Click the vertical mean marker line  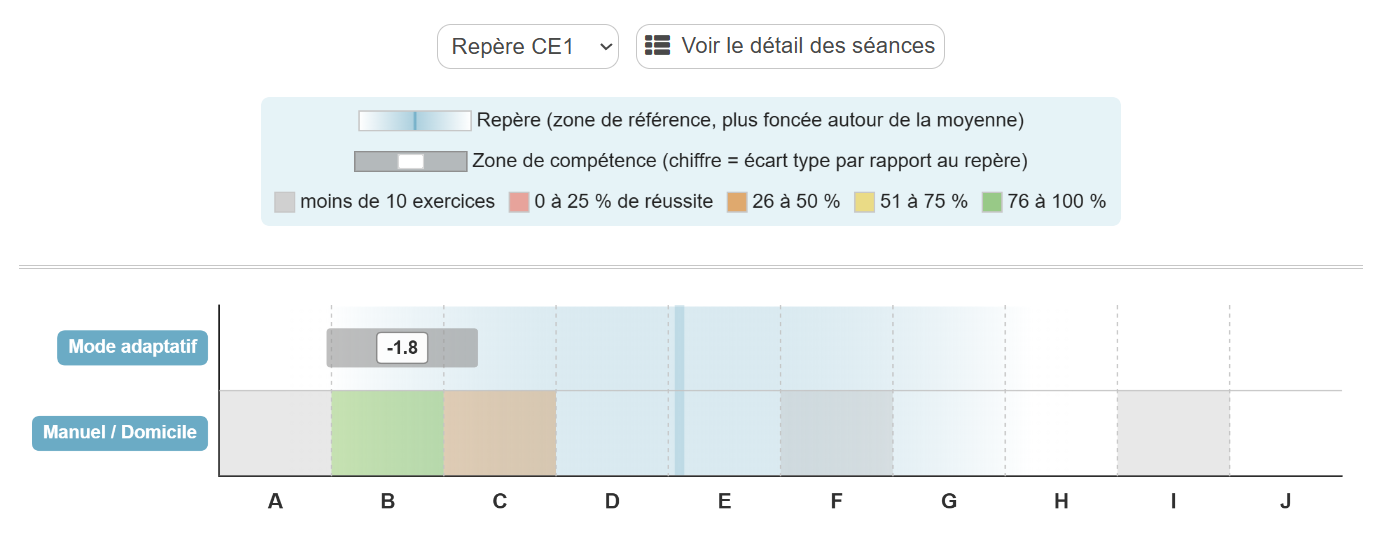[x=679, y=391]
